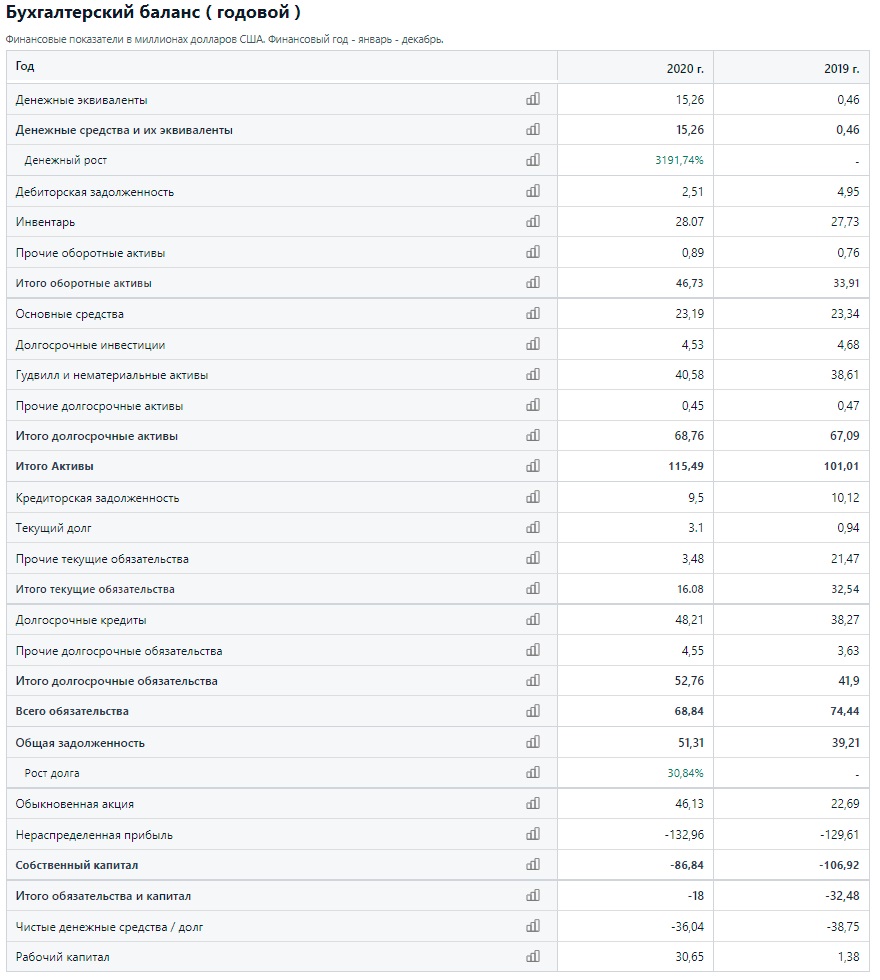The height and width of the screenshot is (980, 880).
Task: Show chart for Чистые денежные средства / долг
Action: (532, 926)
